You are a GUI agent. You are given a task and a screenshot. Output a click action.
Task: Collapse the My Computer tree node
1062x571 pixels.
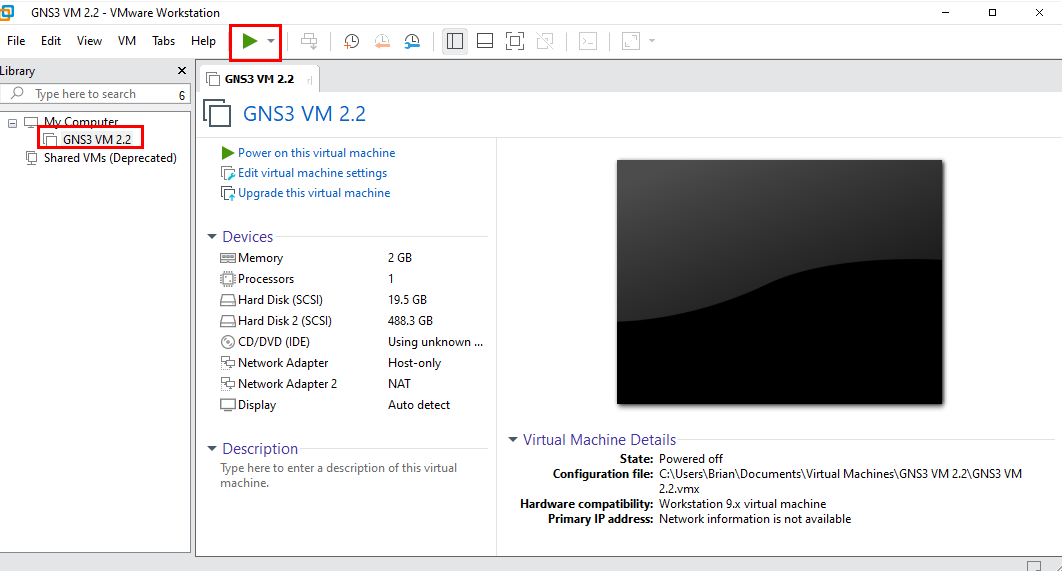click(12, 123)
